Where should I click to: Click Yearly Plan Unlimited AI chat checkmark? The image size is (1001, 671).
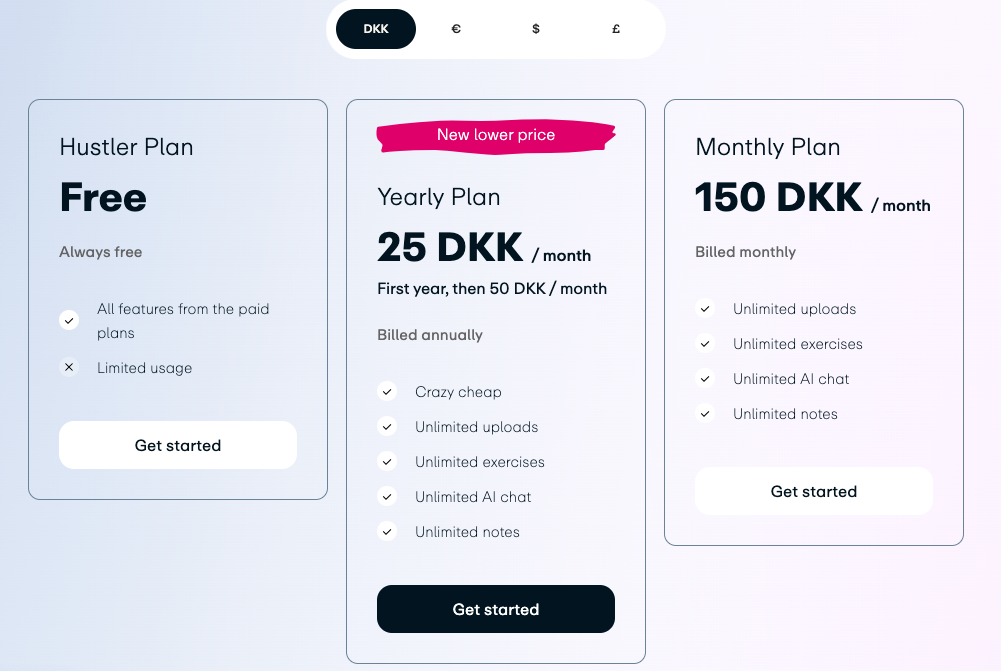tap(387, 497)
